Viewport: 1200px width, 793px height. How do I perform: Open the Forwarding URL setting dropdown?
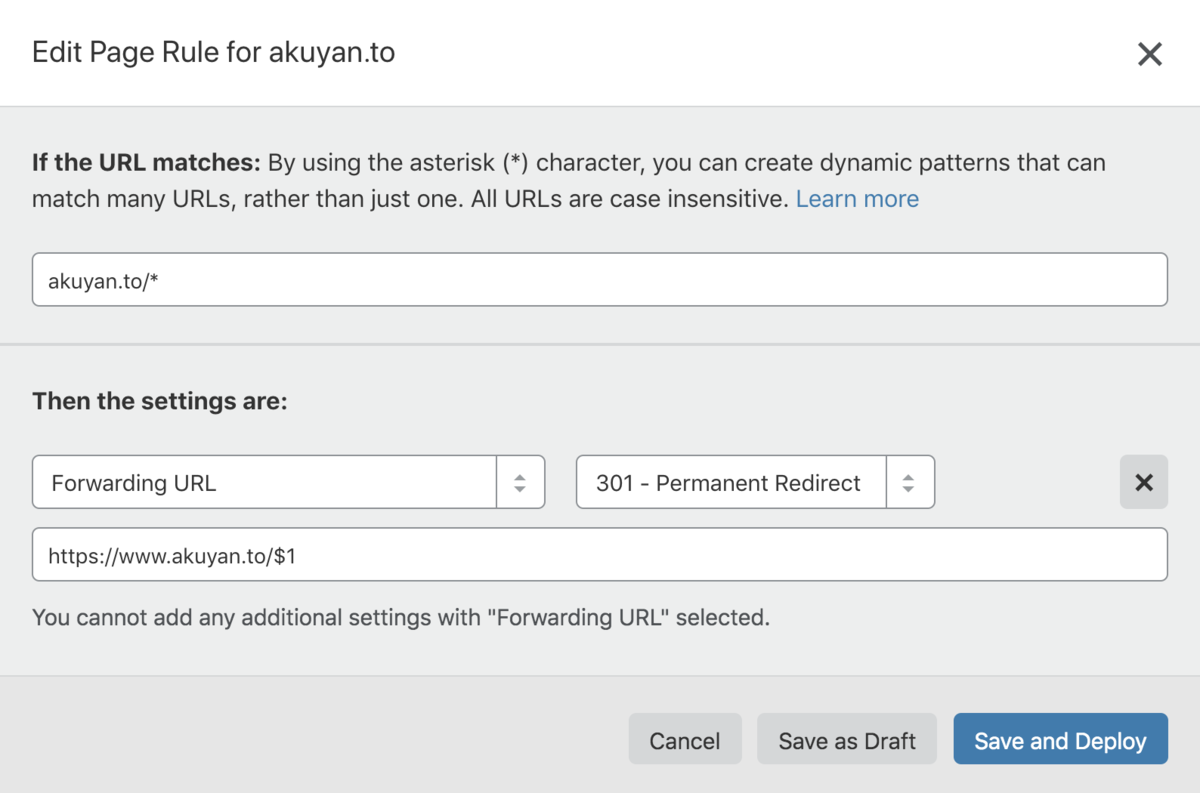[288, 482]
